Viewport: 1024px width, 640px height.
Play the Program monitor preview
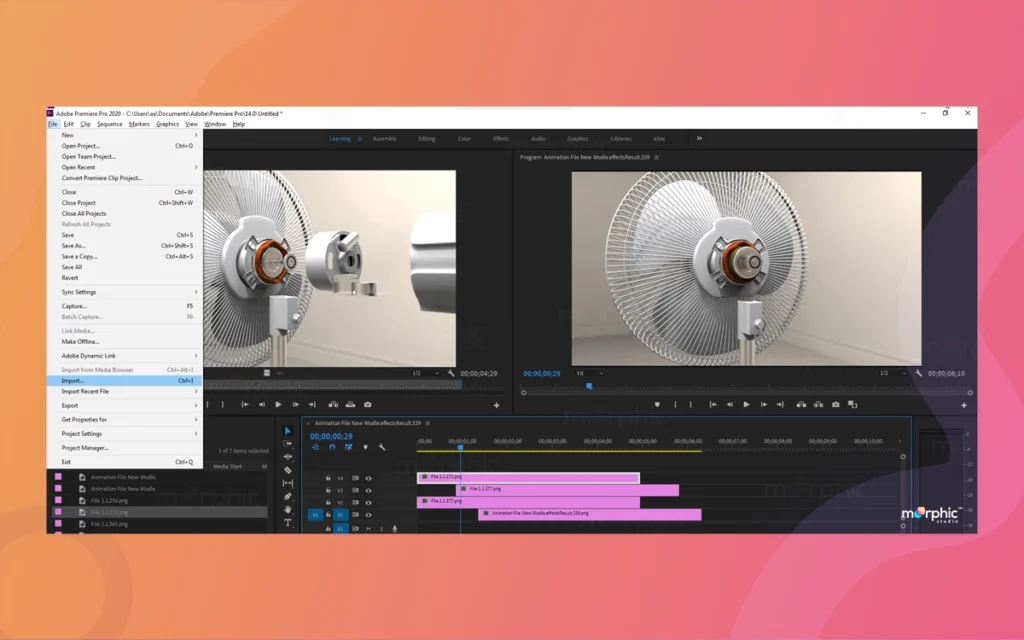coord(746,405)
